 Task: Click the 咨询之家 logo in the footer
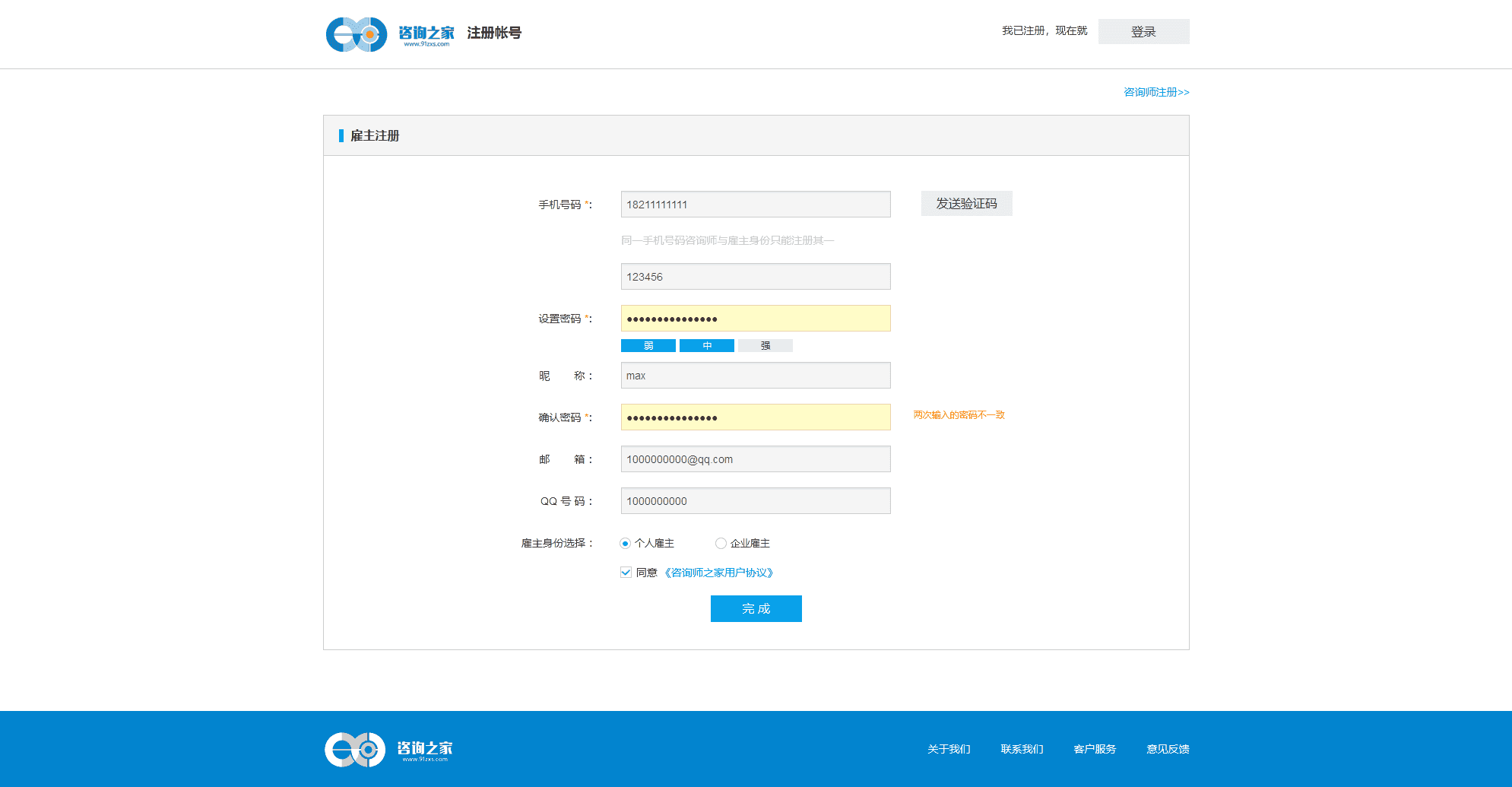click(388, 750)
